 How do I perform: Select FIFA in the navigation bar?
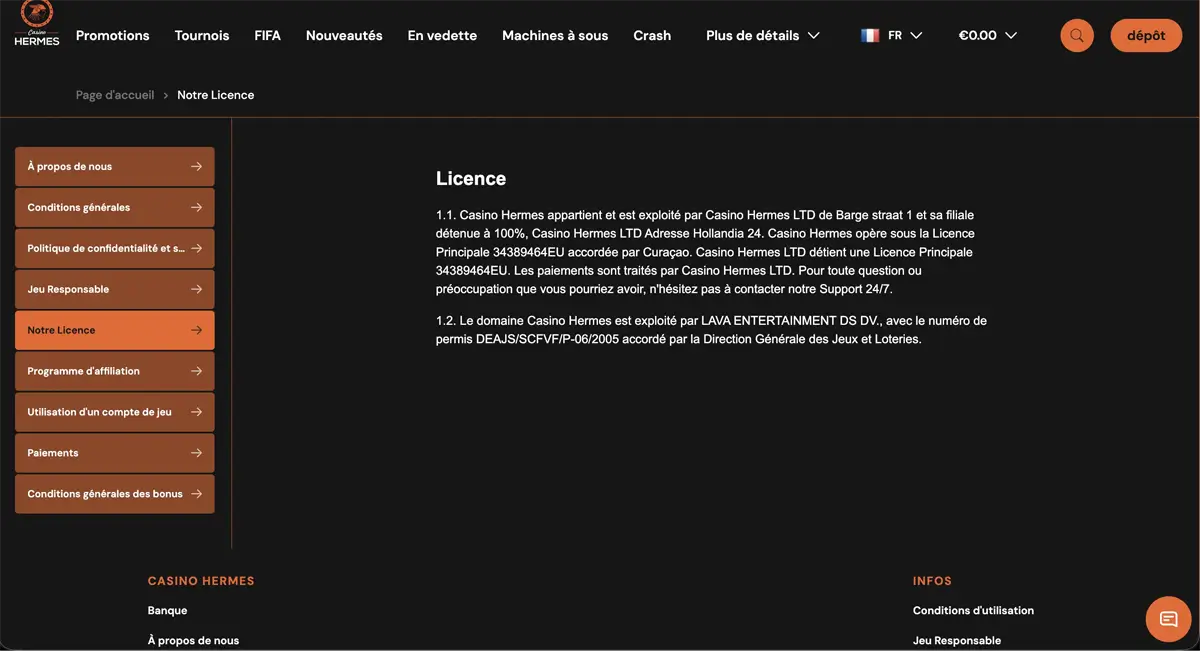coord(268,35)
